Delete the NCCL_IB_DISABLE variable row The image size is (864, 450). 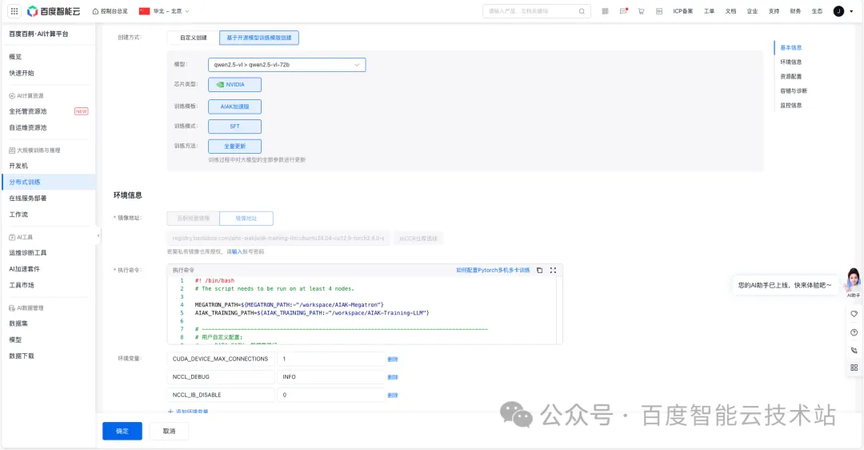(x=392, y=395)
